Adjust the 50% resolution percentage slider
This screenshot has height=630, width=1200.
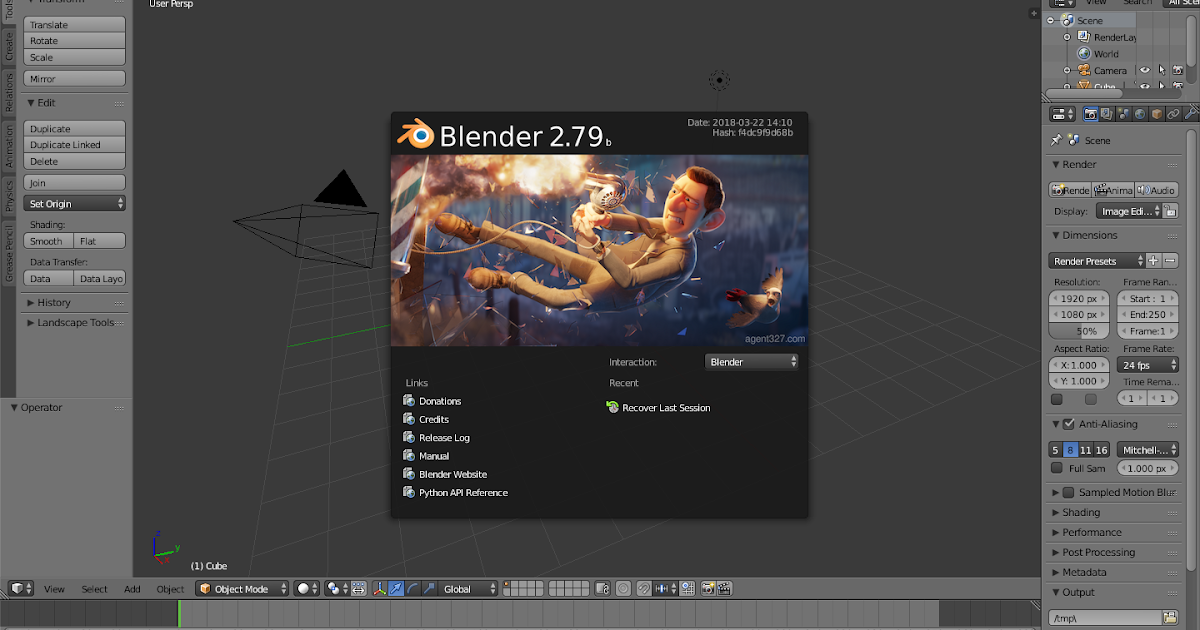tap(1079, 331)
